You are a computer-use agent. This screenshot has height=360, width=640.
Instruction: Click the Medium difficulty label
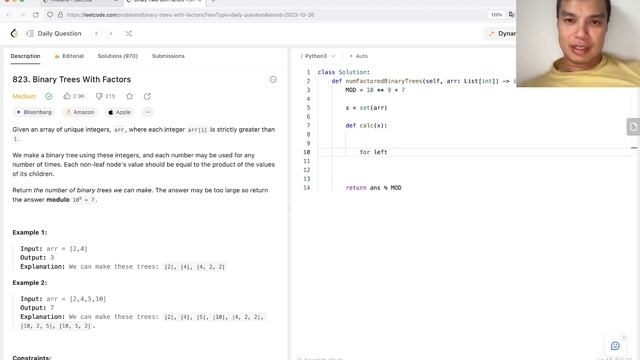(x=24, y=96)
